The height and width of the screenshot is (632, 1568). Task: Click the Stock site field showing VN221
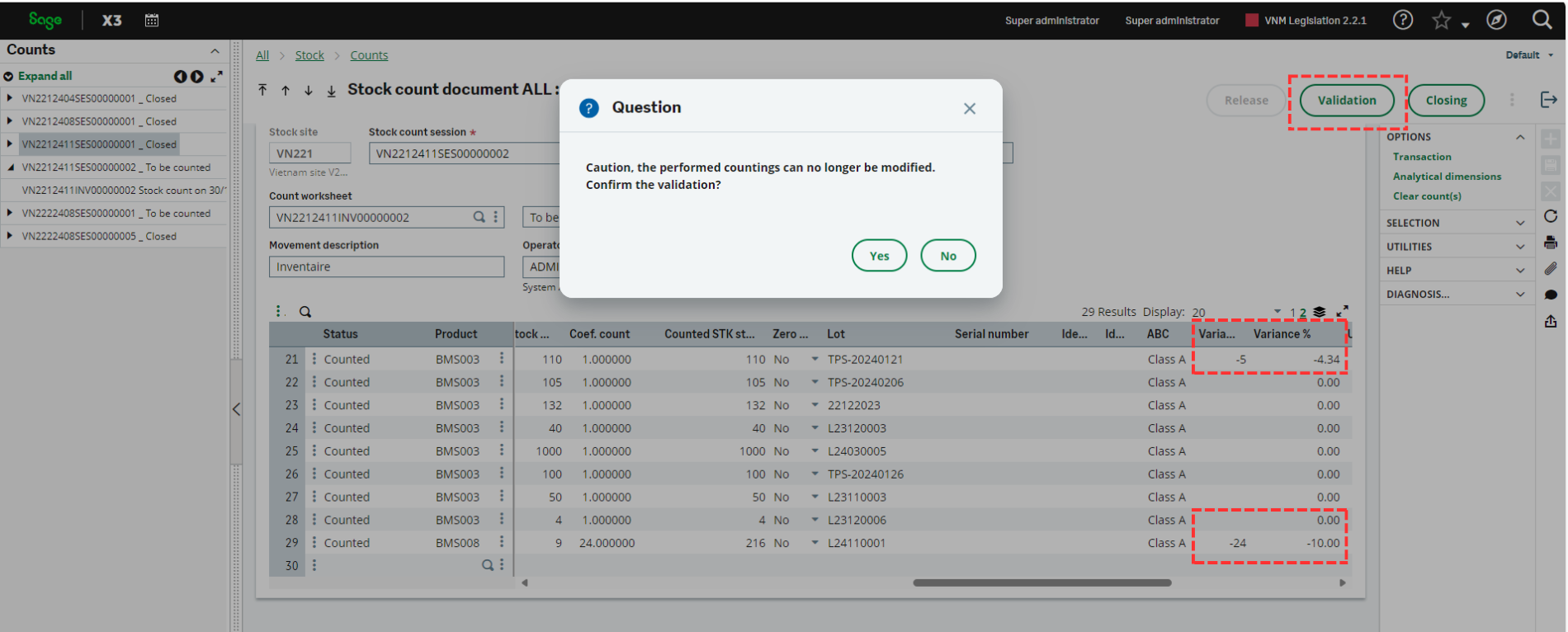tap(309, 153)
